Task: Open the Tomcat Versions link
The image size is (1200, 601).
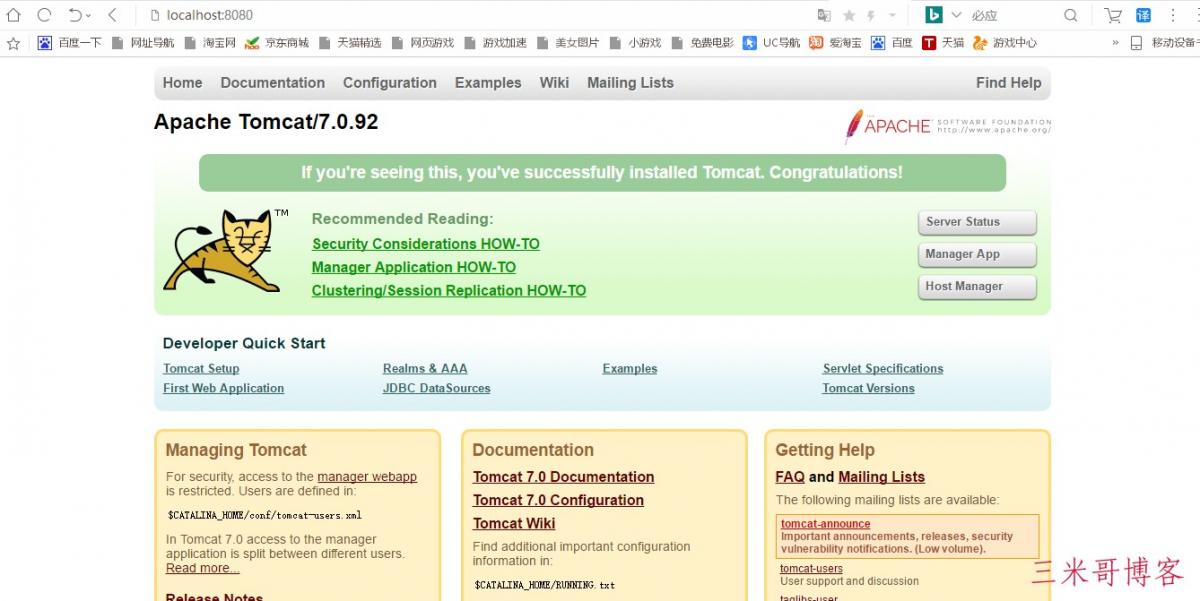Action: 869,388
